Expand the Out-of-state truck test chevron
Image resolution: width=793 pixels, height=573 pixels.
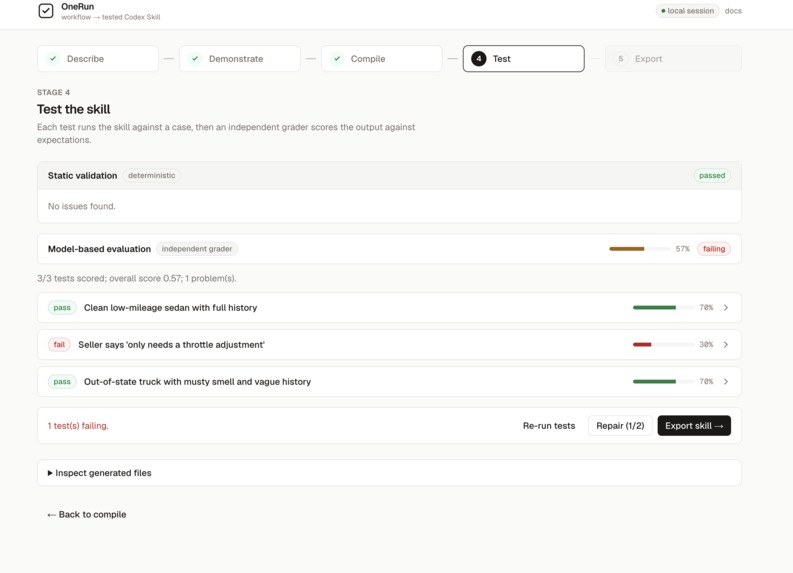[x=726, y=381]
